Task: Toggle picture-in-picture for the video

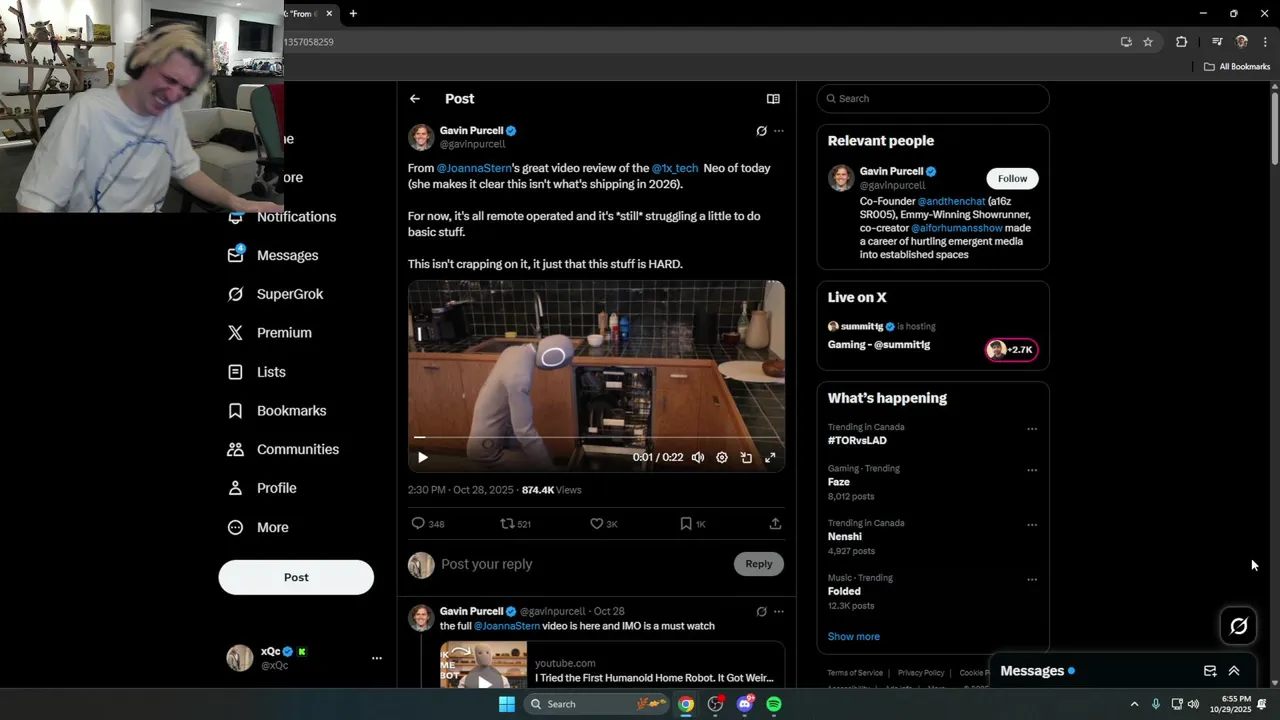Action: point(746,457)
